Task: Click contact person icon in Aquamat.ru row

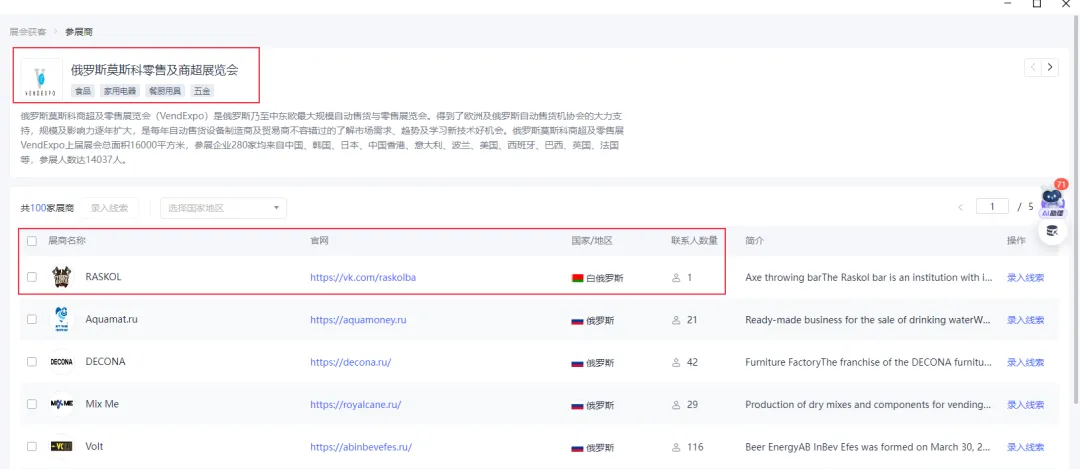Action: click(x=676, y=320)
